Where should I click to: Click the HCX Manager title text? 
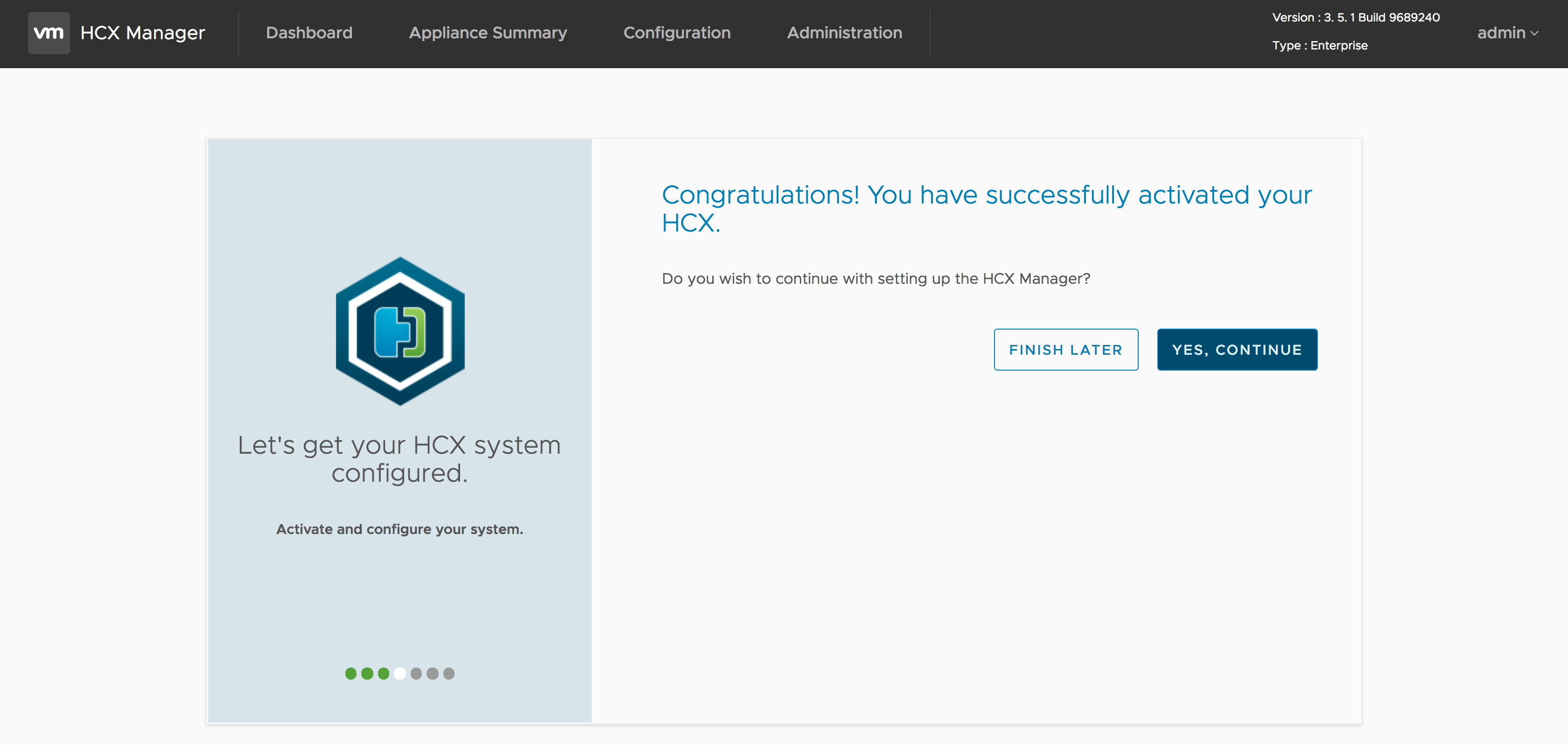pos(142,33)
